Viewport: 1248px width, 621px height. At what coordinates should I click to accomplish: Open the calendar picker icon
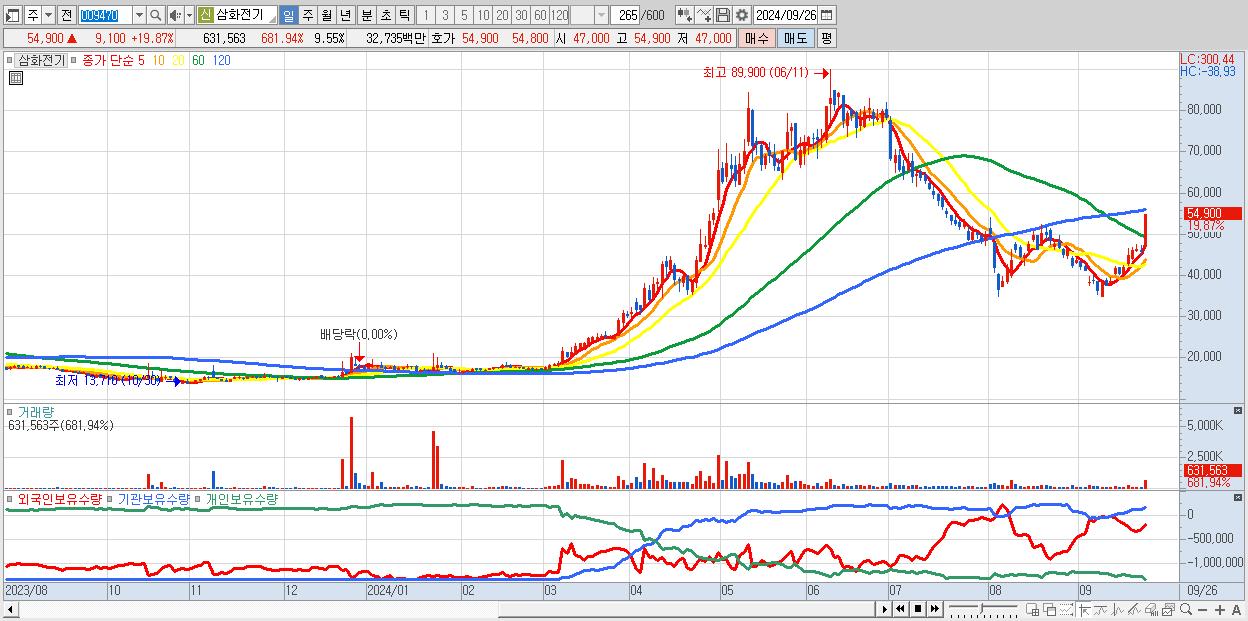point(827,15)
